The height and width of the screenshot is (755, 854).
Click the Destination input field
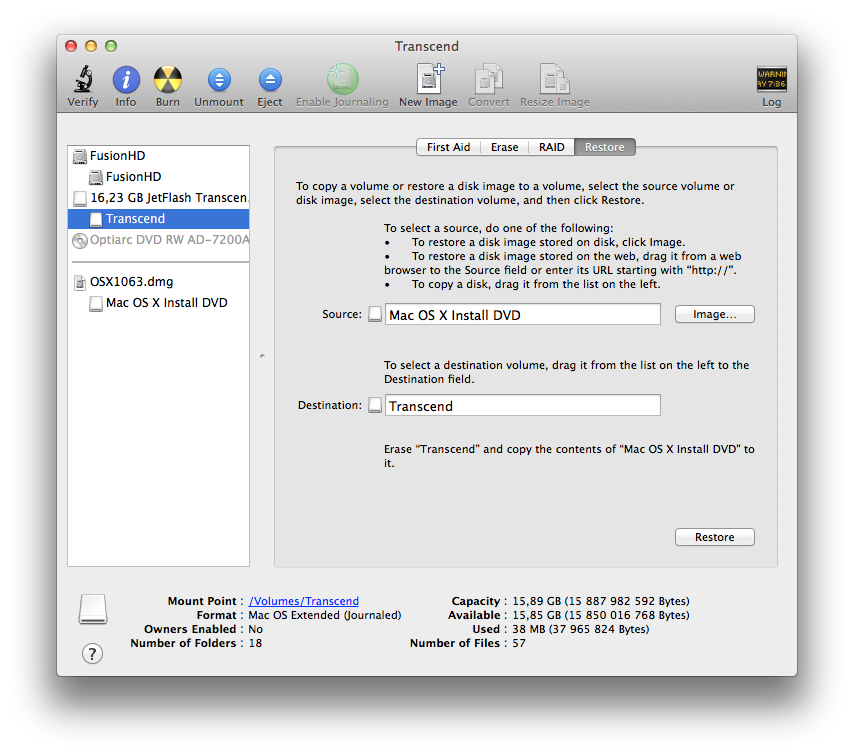(x=523, y=405)
